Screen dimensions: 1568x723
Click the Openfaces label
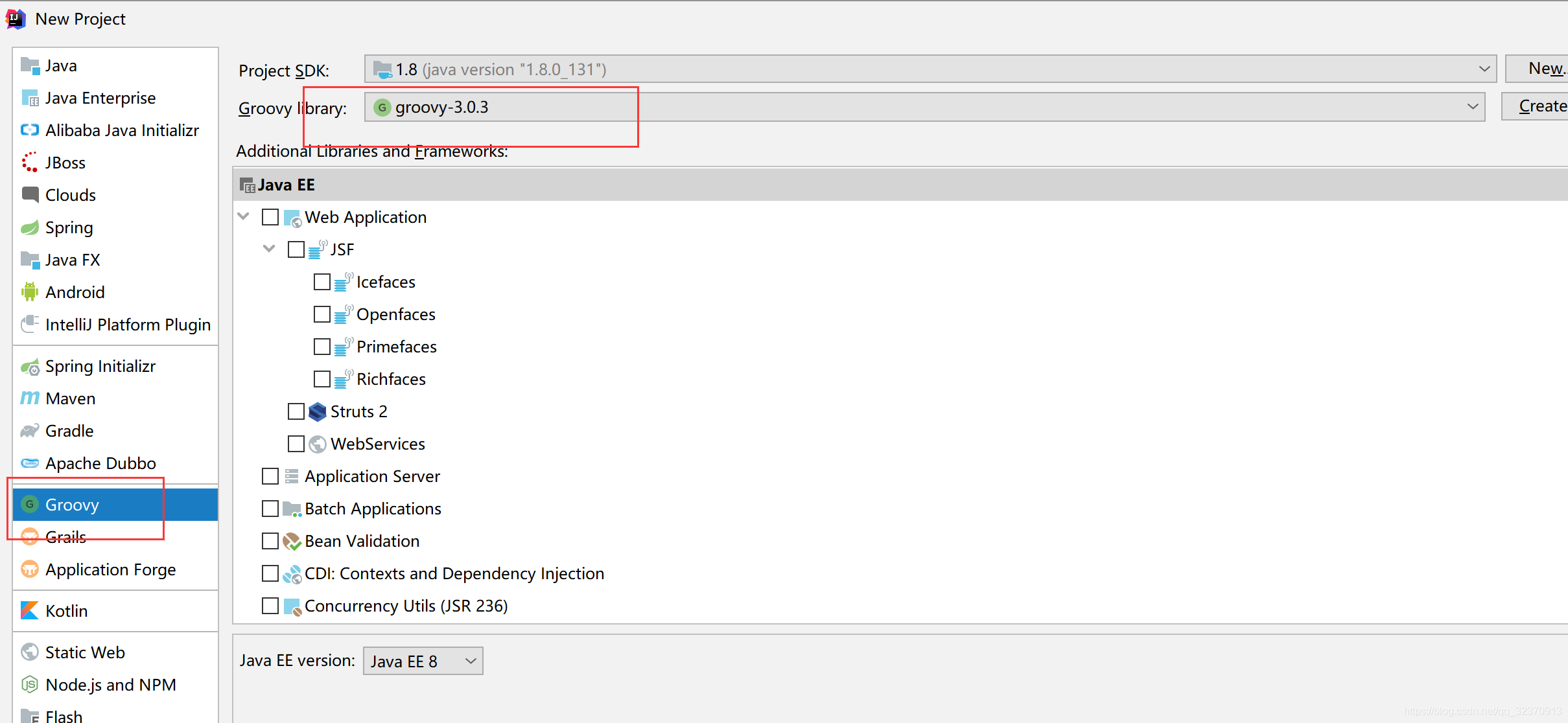click(x=396, y=314)
